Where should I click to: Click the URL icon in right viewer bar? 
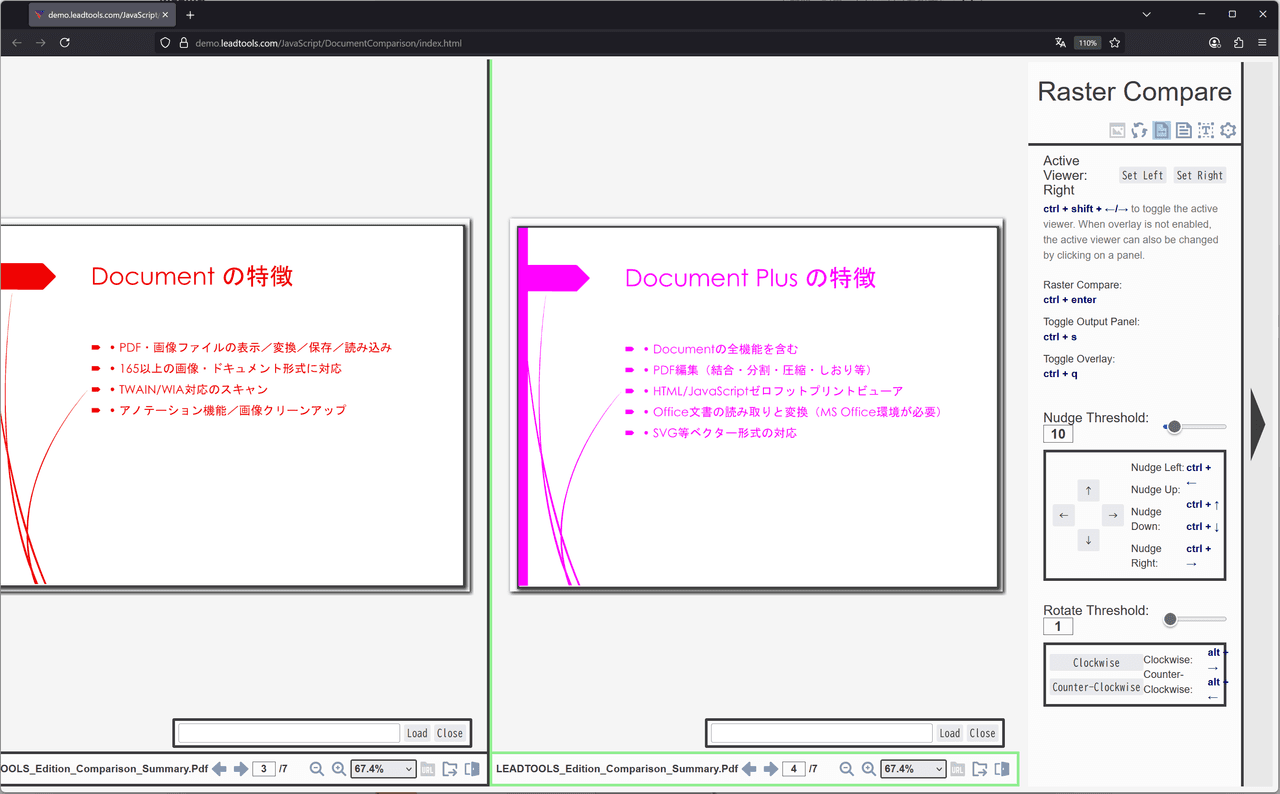958,769
